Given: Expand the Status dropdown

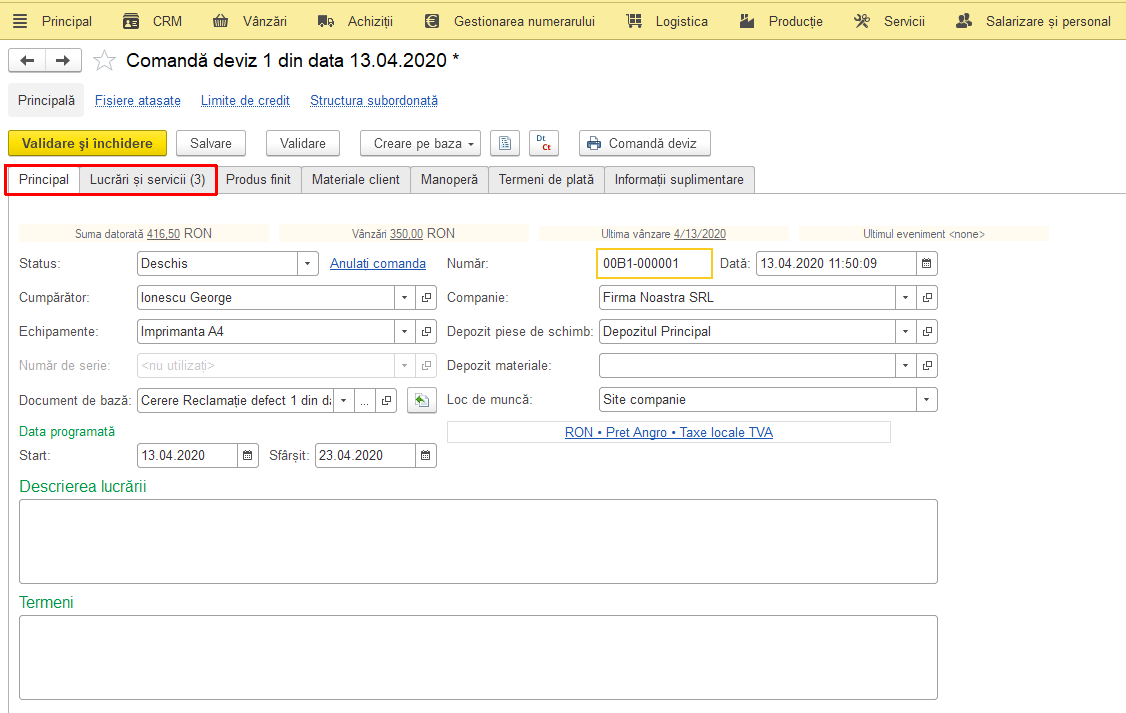Looking at the screenshot, I should (x=307, y=264).
